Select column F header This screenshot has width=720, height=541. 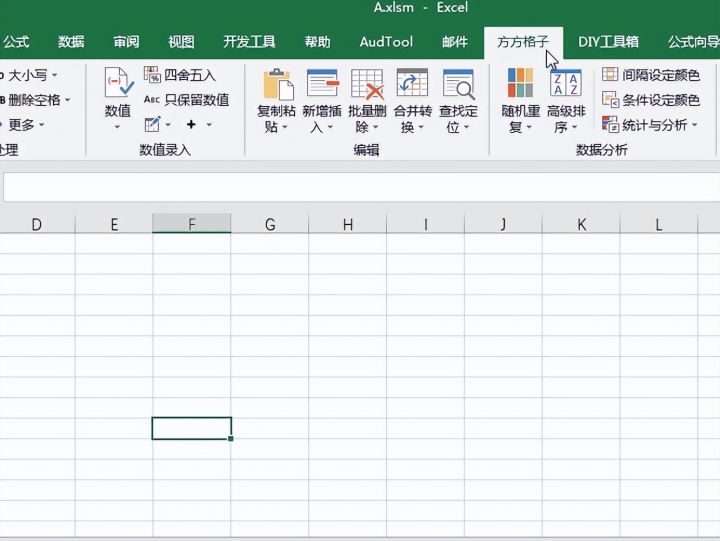click(191, 224)
